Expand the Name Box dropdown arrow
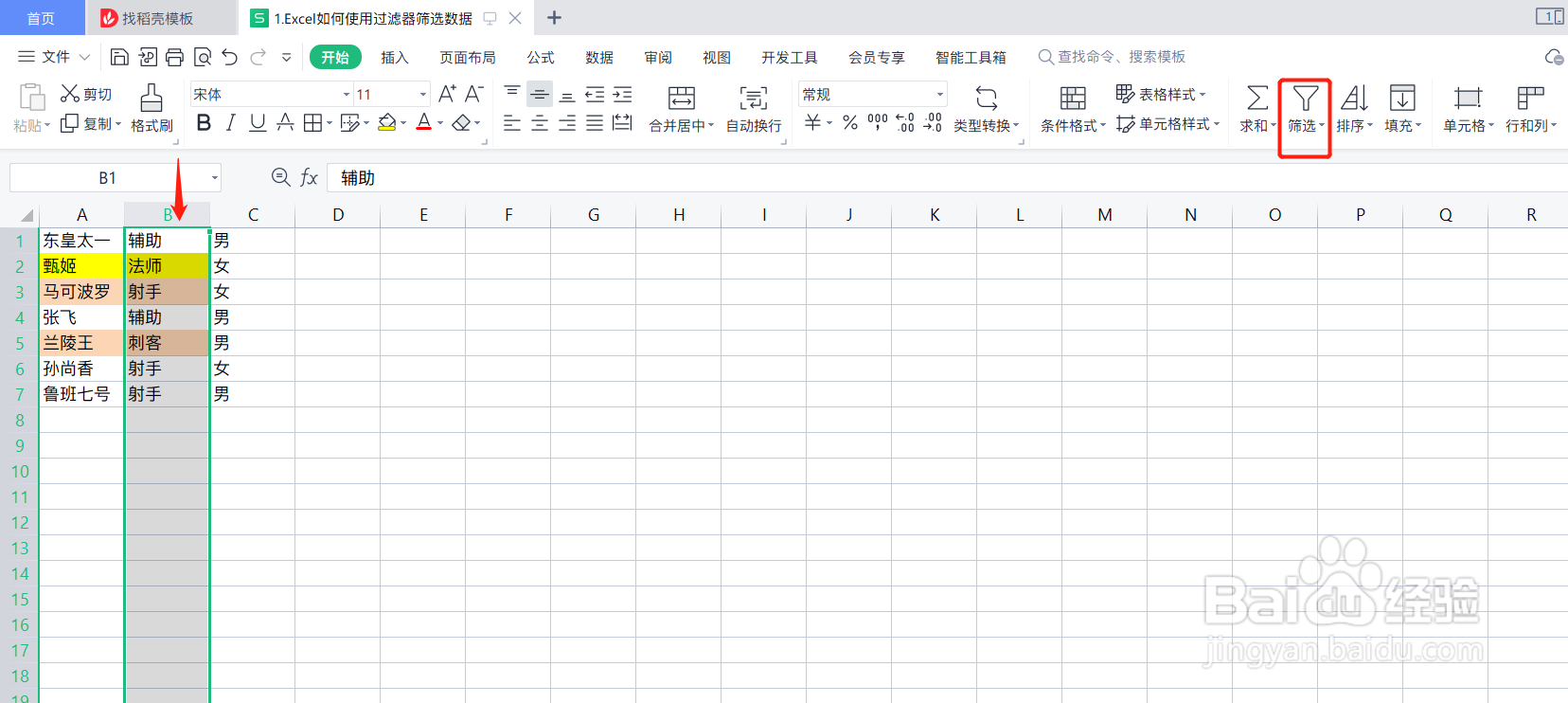Viewport: 1568px width, 703px height. click(x=215, y=178)
